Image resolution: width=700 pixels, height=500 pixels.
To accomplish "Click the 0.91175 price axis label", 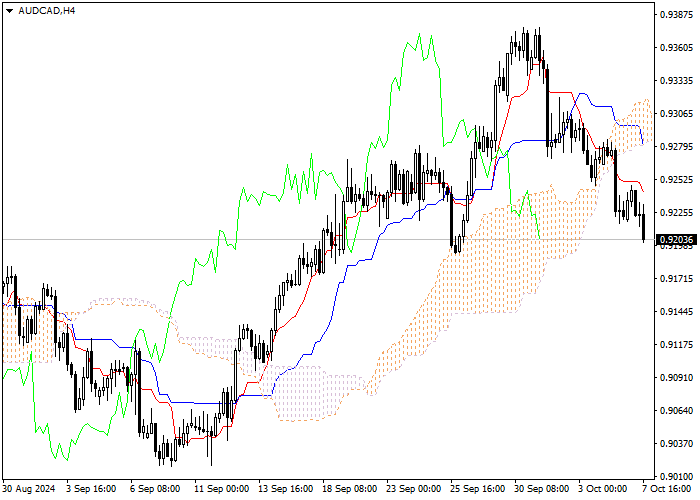I will click(x=676, y=345).
